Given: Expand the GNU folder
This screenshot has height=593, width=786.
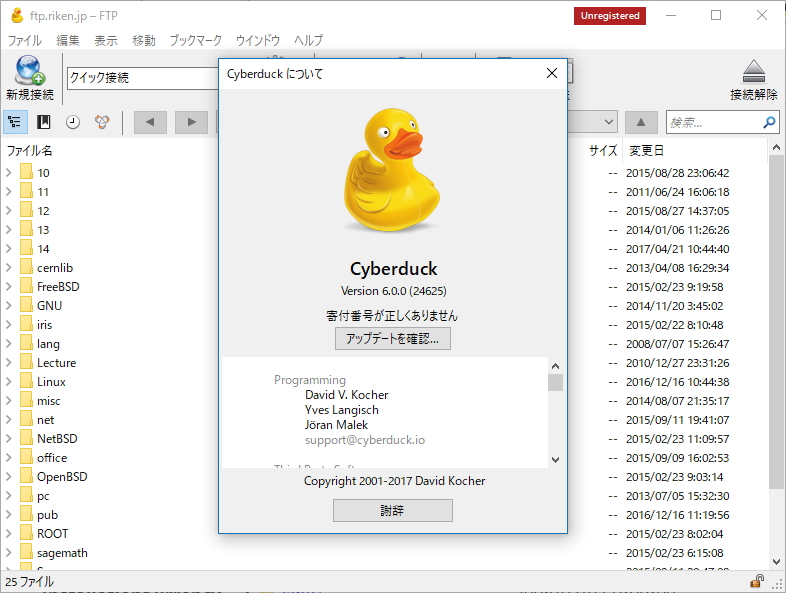Looking at the screenshot, I should click(9, 305).
